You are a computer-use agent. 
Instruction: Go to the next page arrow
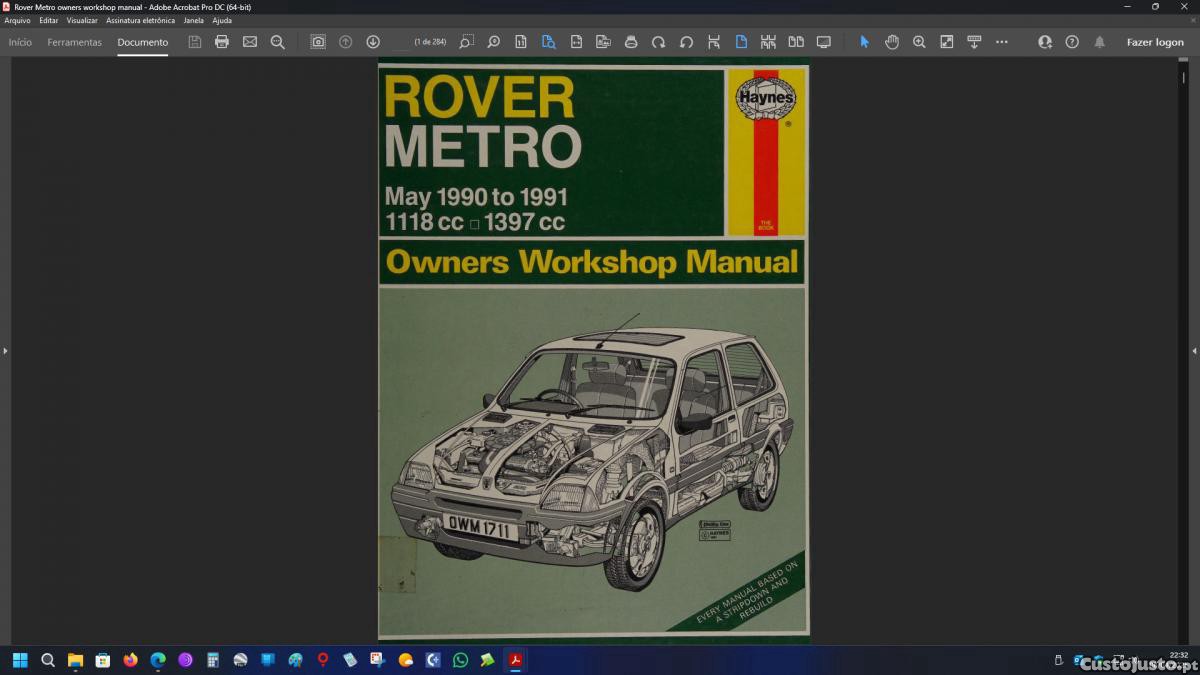pos(373,42)
